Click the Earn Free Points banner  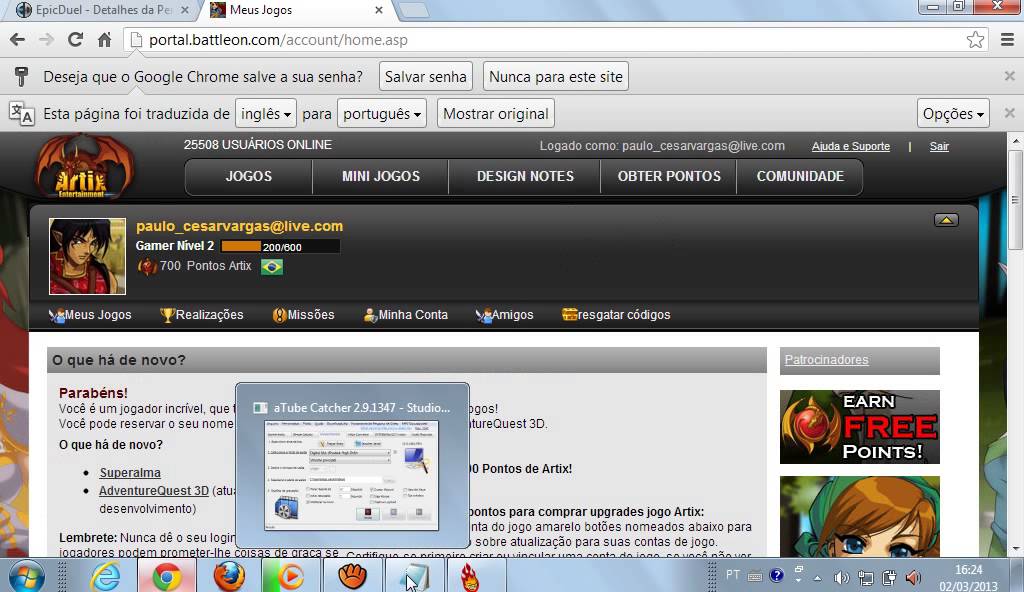click(x=859, y=427)
